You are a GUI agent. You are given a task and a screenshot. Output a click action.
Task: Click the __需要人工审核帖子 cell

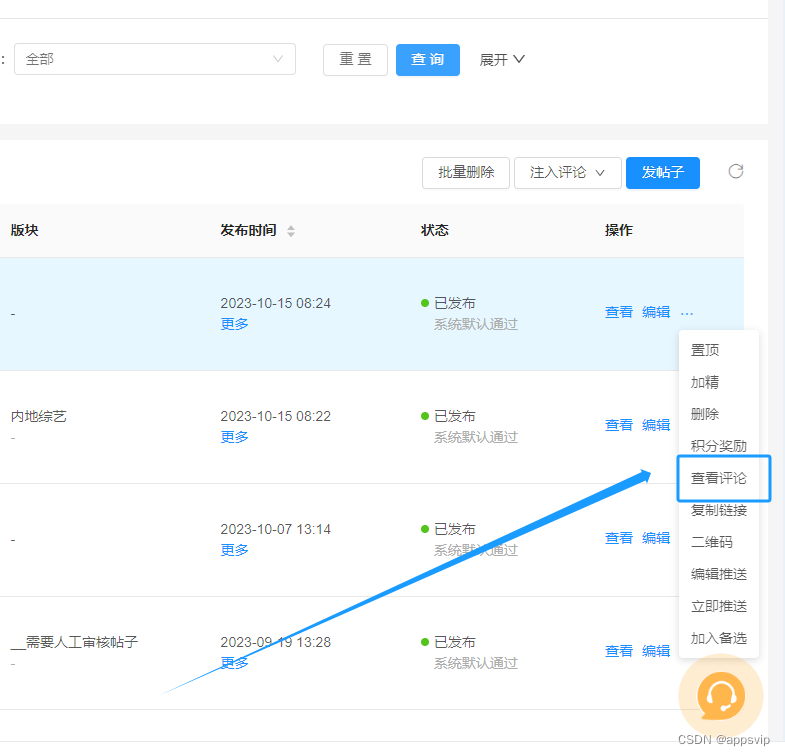[74, 642]
